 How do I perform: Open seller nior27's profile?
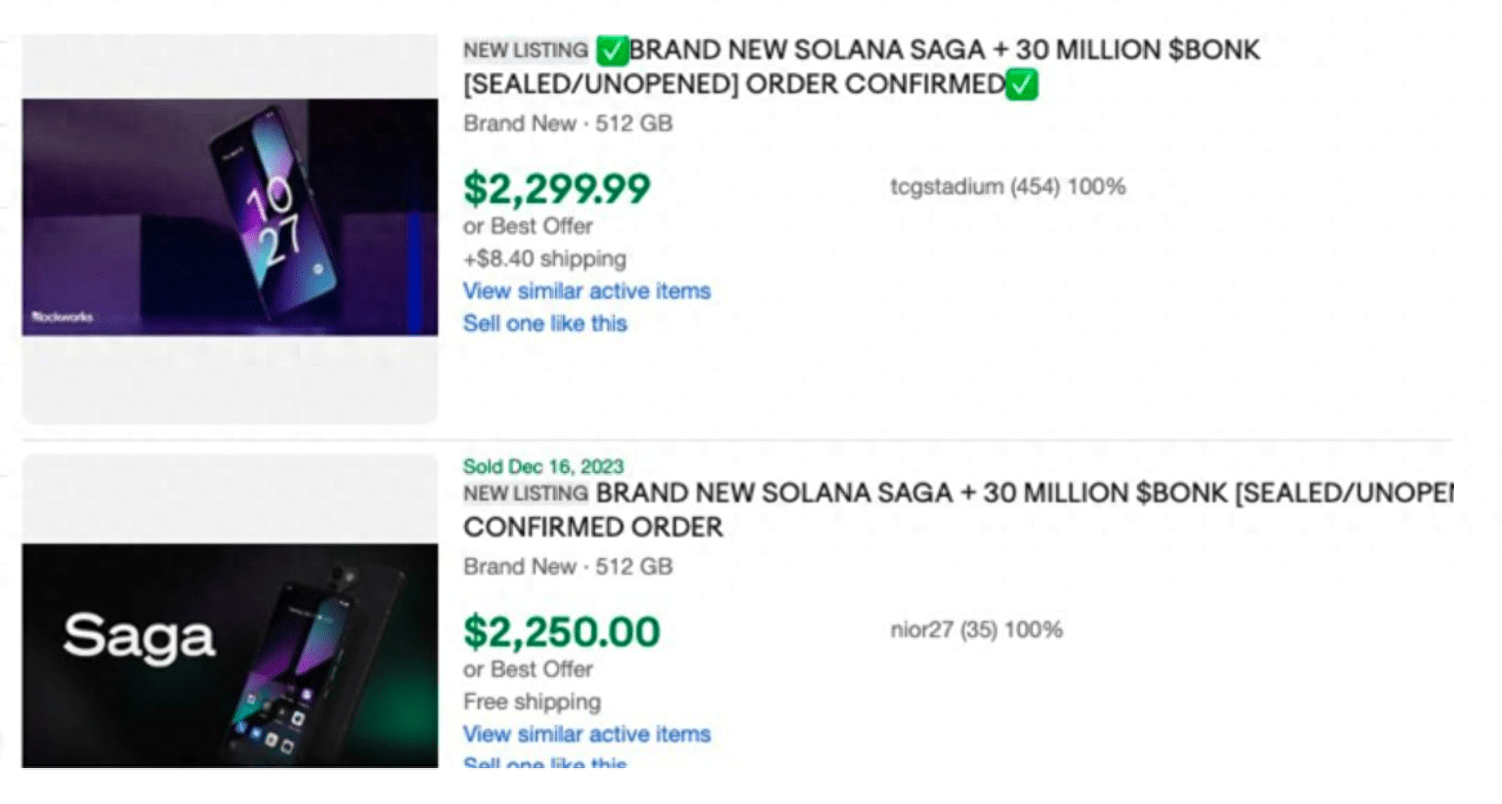point(922,630)
